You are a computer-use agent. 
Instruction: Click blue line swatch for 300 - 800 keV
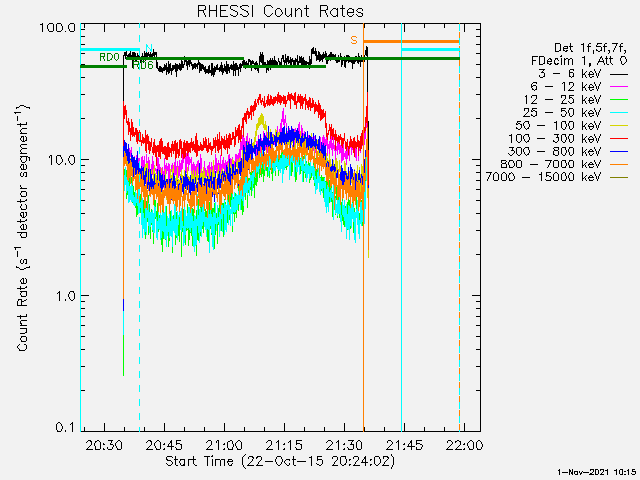tap(619, 152)
